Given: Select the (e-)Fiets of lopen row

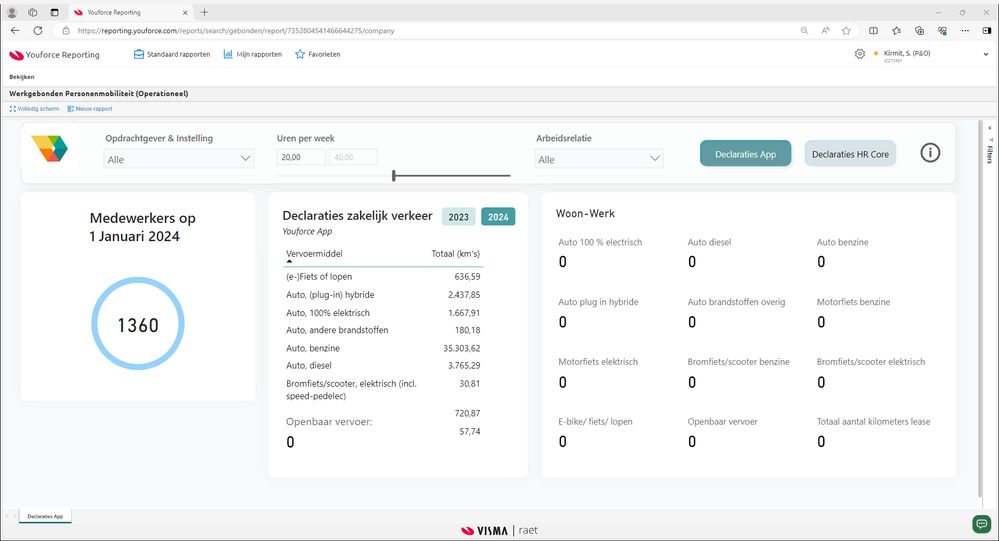Looking at the screenshot, I should pyautogui.click(x=383, y=277).
